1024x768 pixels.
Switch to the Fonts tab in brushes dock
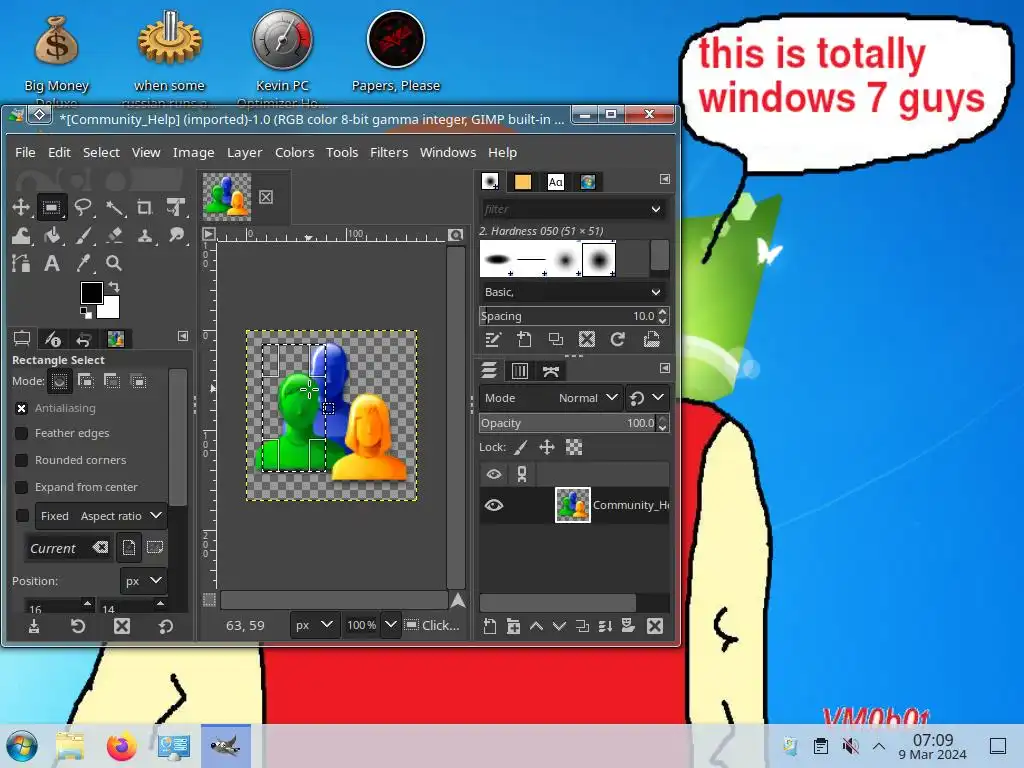555,182
